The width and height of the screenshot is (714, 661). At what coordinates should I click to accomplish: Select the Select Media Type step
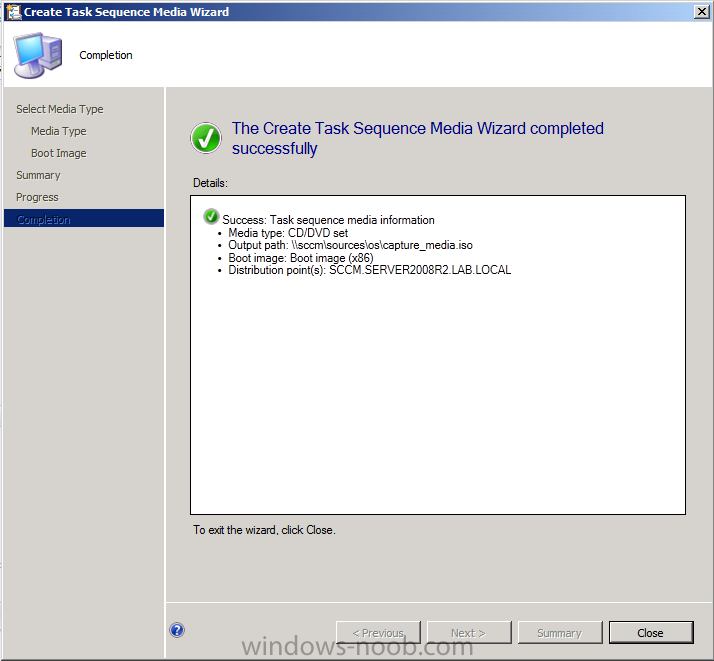(x=60, y=109)
